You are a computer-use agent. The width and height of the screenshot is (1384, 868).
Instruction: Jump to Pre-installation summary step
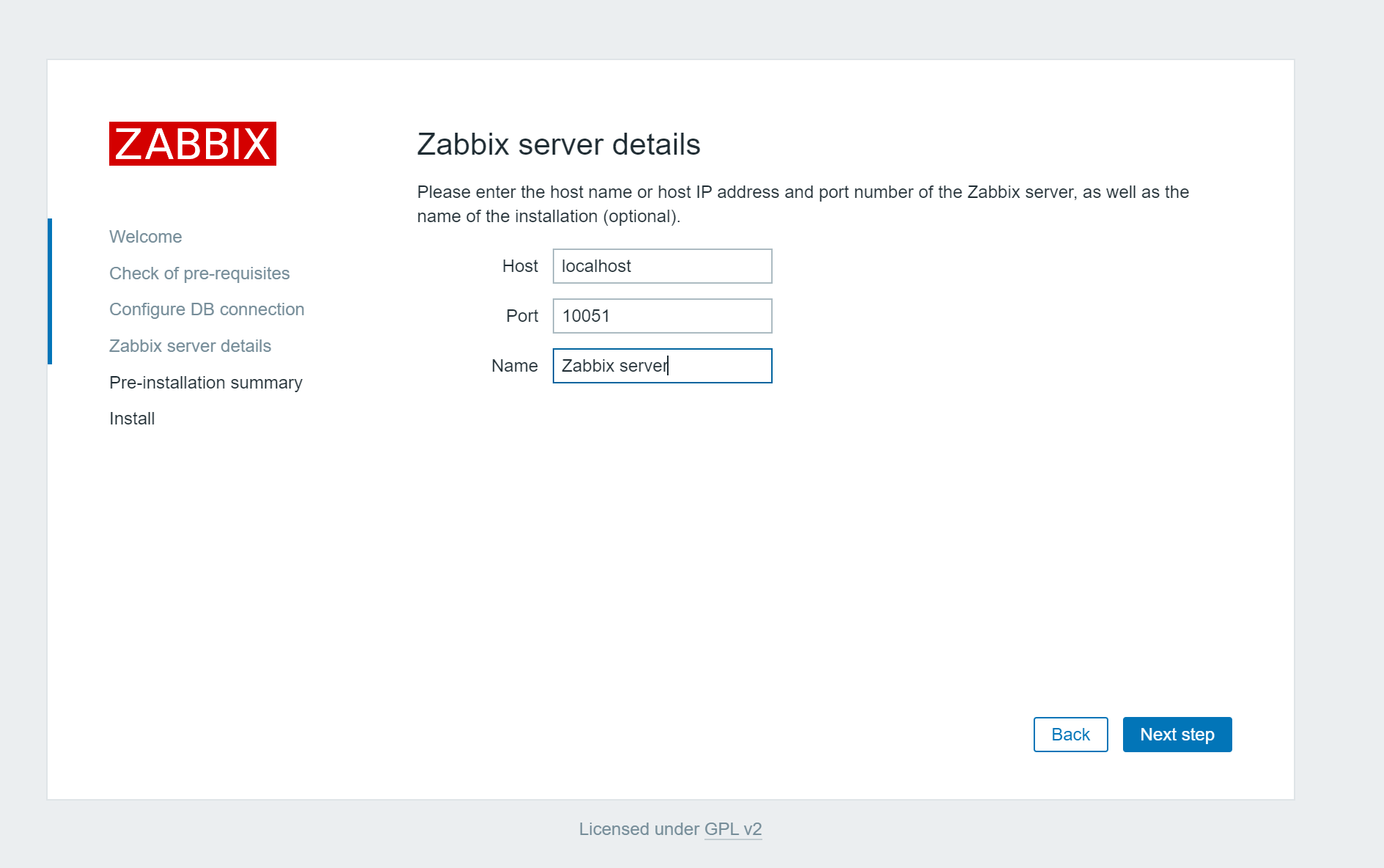tap(205, 383)
